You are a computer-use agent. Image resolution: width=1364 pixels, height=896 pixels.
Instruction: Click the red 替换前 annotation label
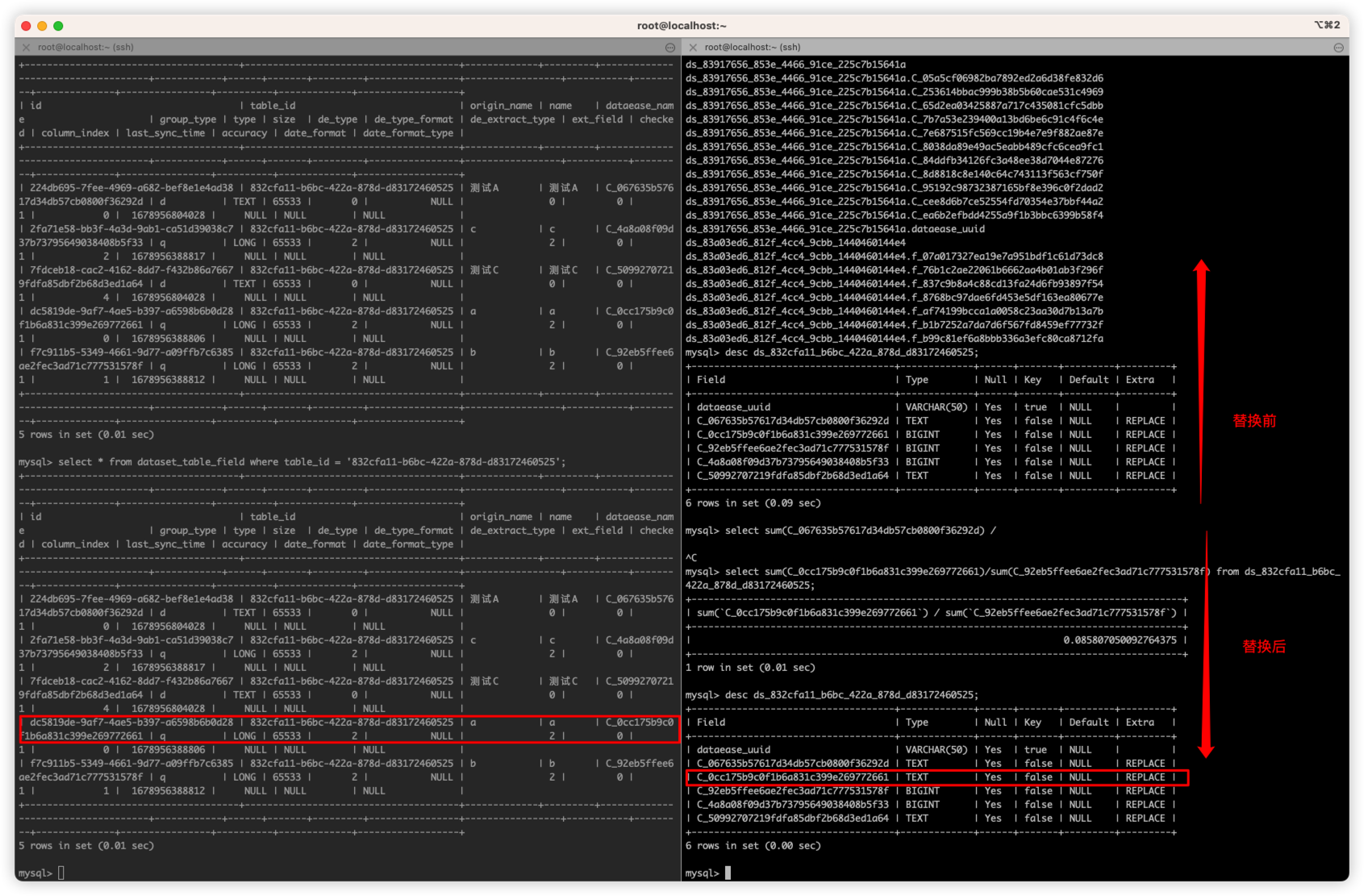(x=1253, y=420)
